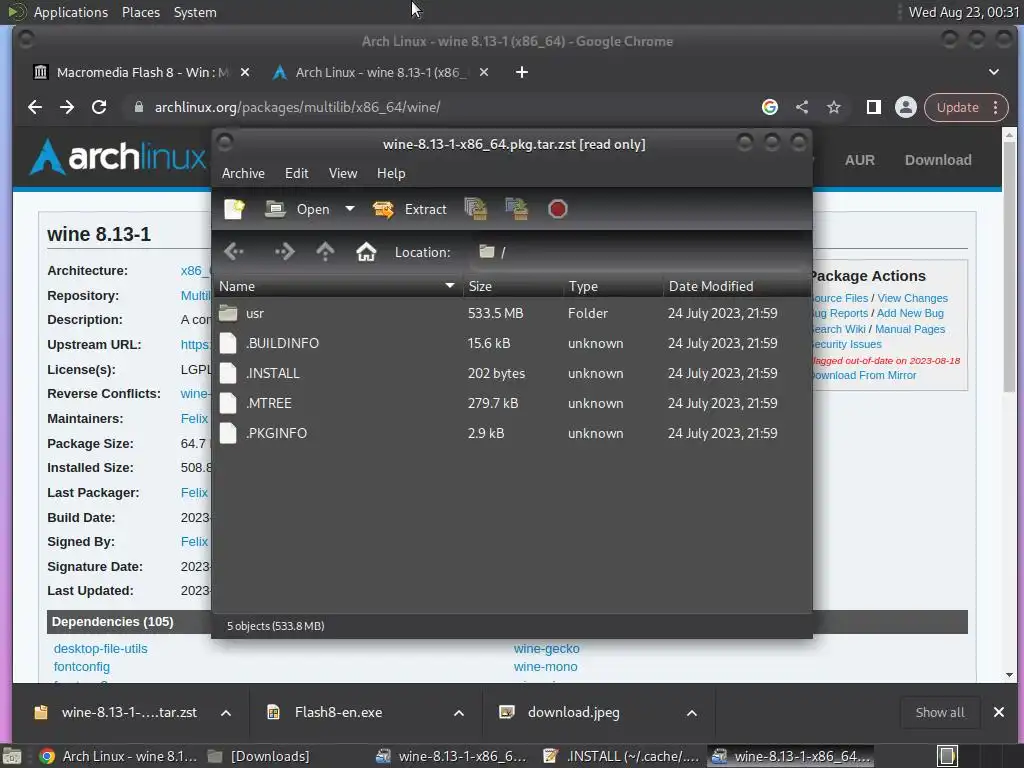This screenshot has height=768, width=1024.
Task: Create a new archive with the toolbar icon
Action: click(234, 209)
